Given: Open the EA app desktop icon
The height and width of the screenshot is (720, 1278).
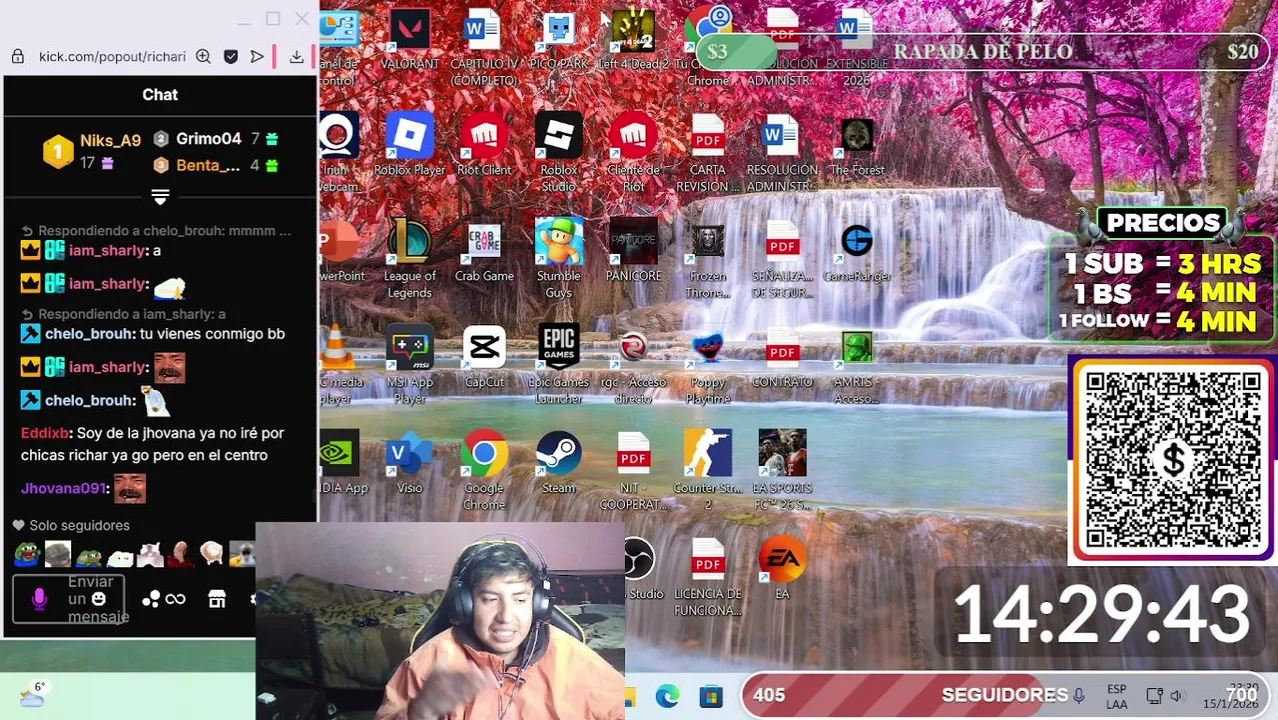Looking at the screenshot, I should 782,569.
